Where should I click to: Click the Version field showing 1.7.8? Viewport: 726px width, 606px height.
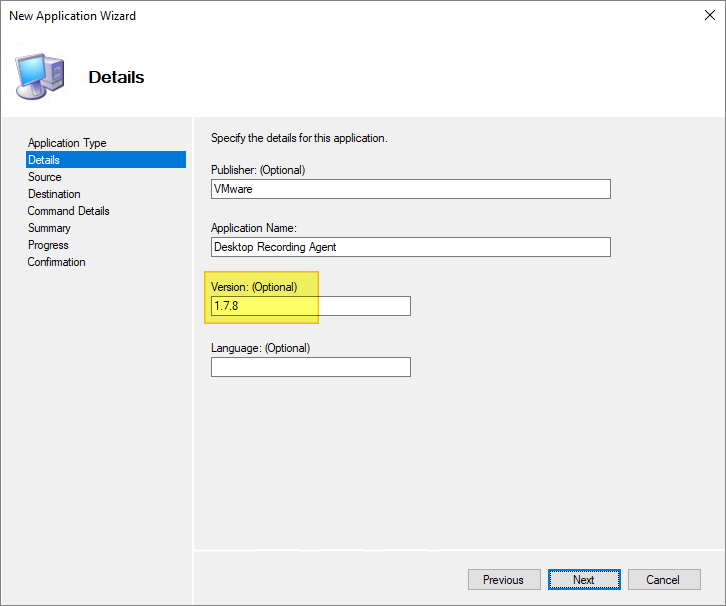point(310,306)
